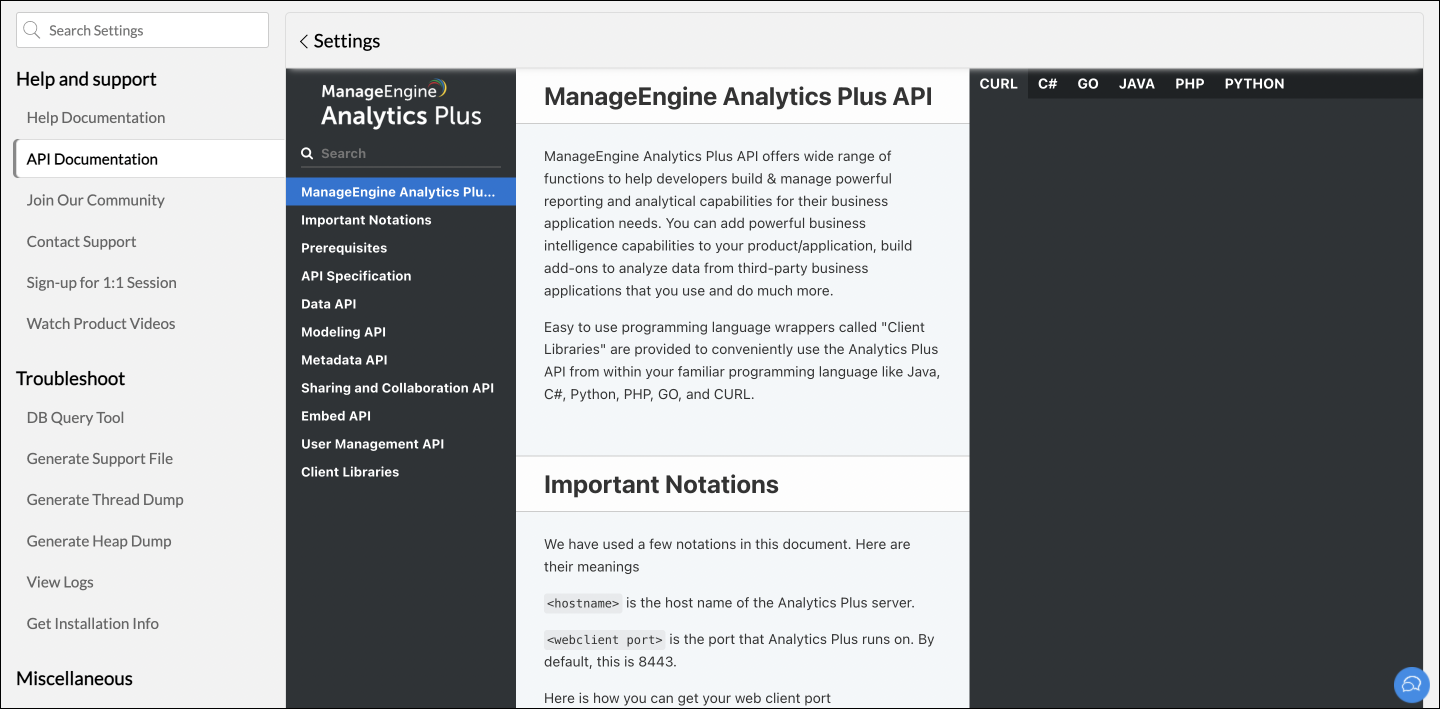1440x709 pixels.
Task: Show JAVA code examples tab
Action: point(1137,84)
